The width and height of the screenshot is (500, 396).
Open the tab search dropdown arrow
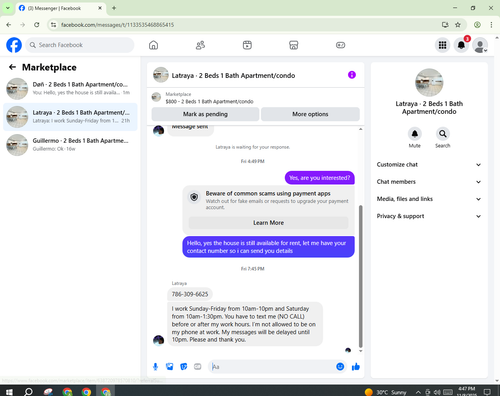7,8
